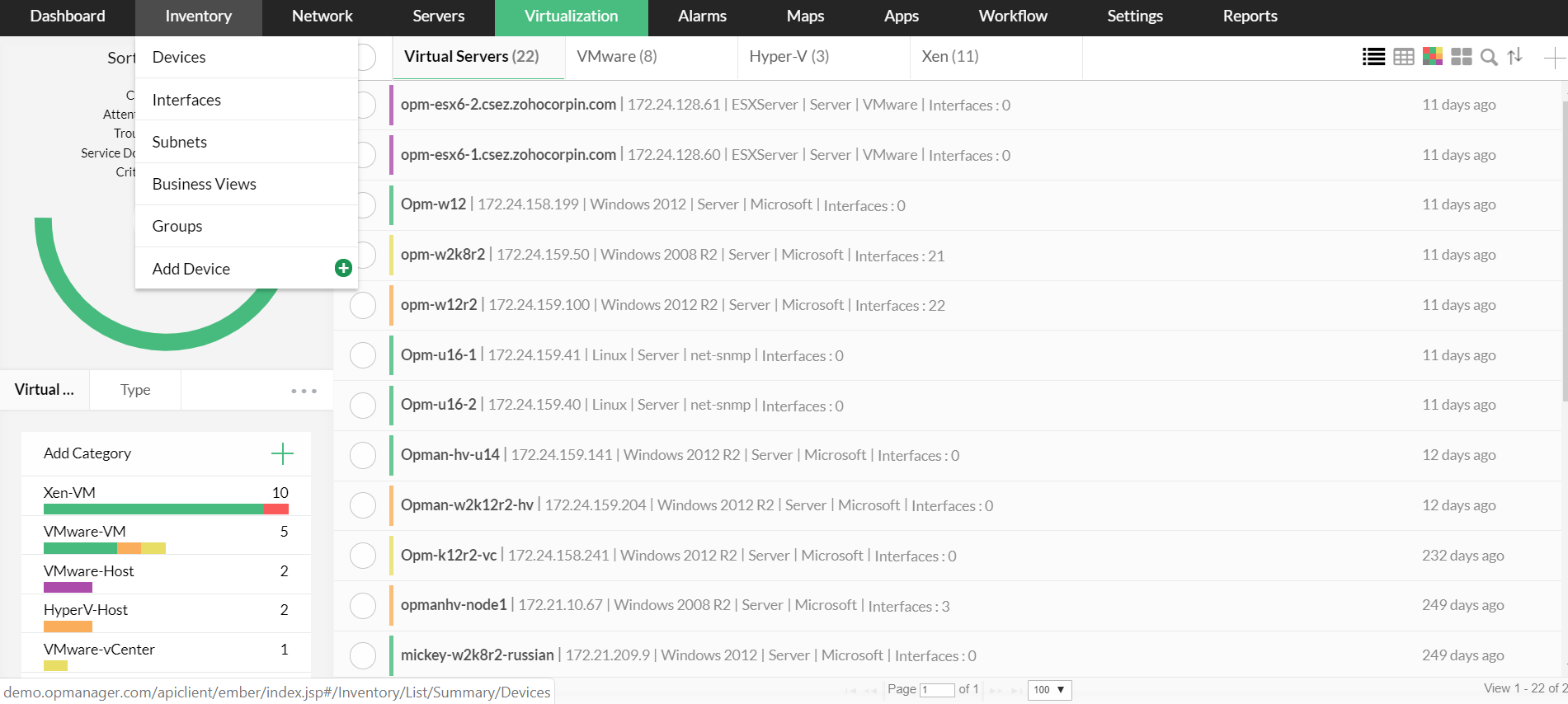The height and width of the screenshot is (704, 1568).
Task: Switch to Xen (11) tab
Action: (x=996, y=57)
